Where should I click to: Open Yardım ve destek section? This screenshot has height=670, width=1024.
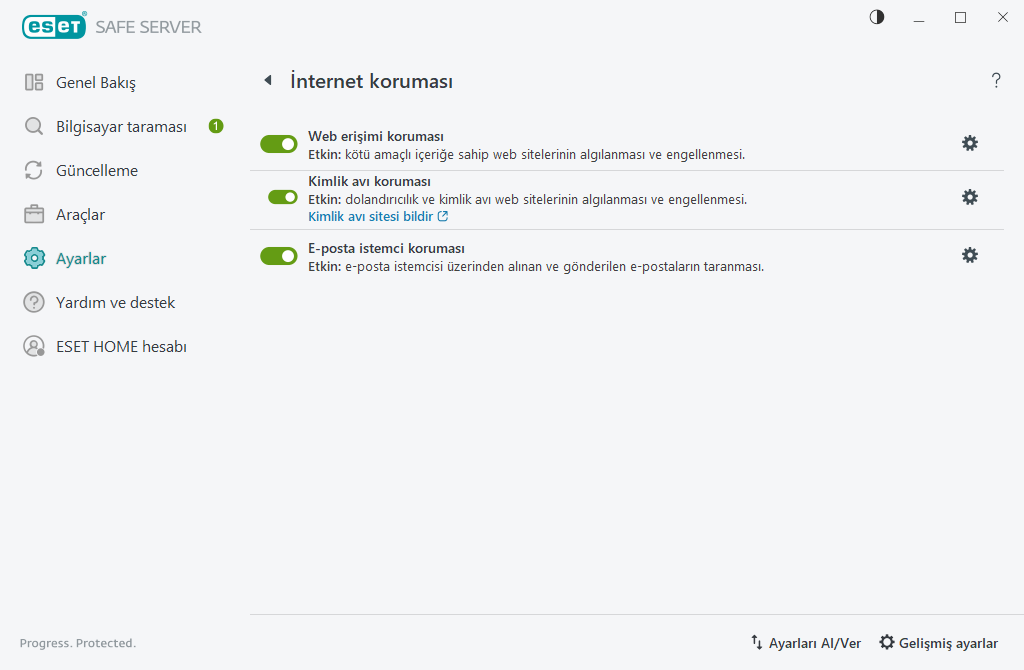(x=115, y=303)
